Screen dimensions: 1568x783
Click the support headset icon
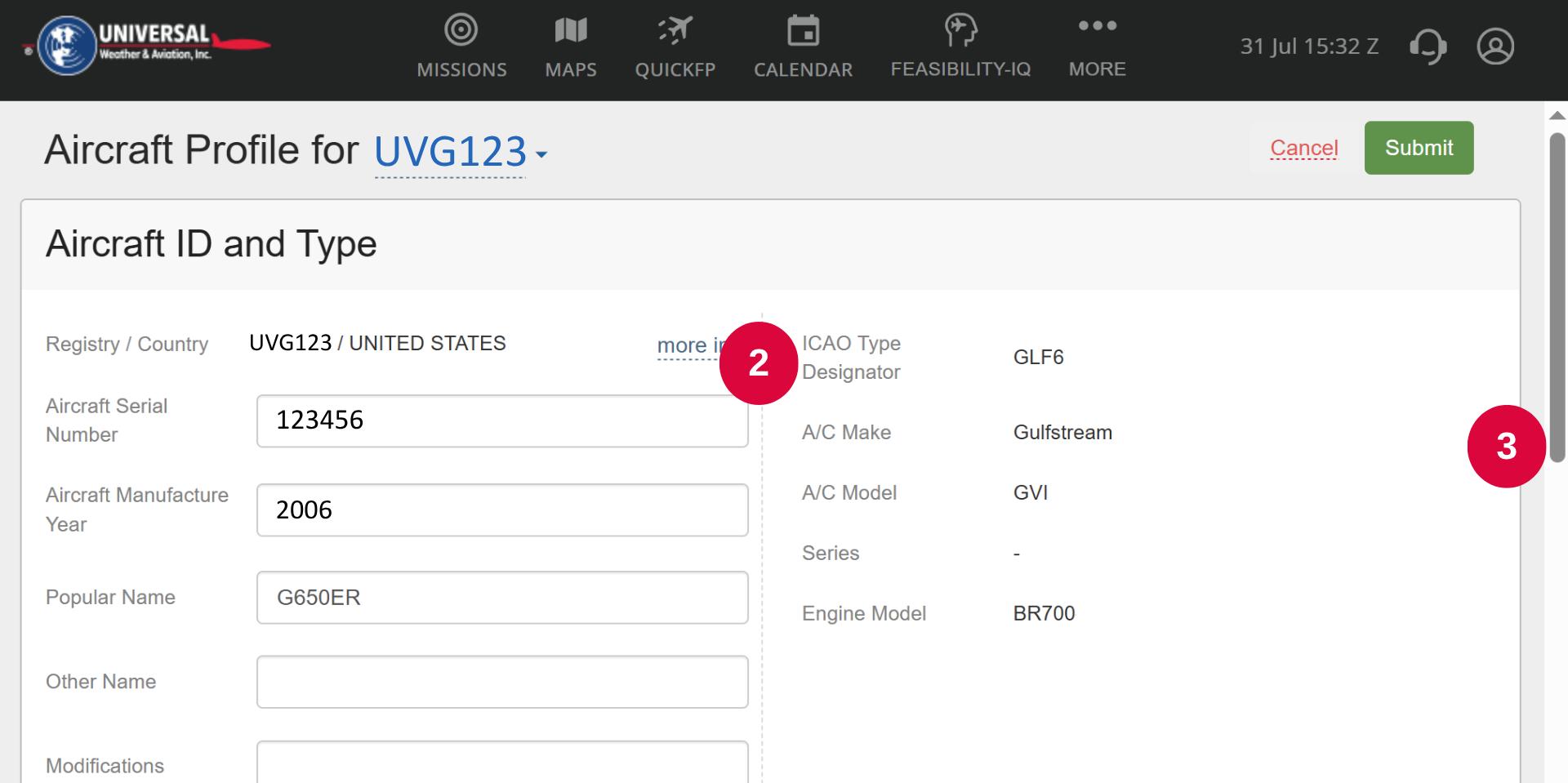[1428, 46]
